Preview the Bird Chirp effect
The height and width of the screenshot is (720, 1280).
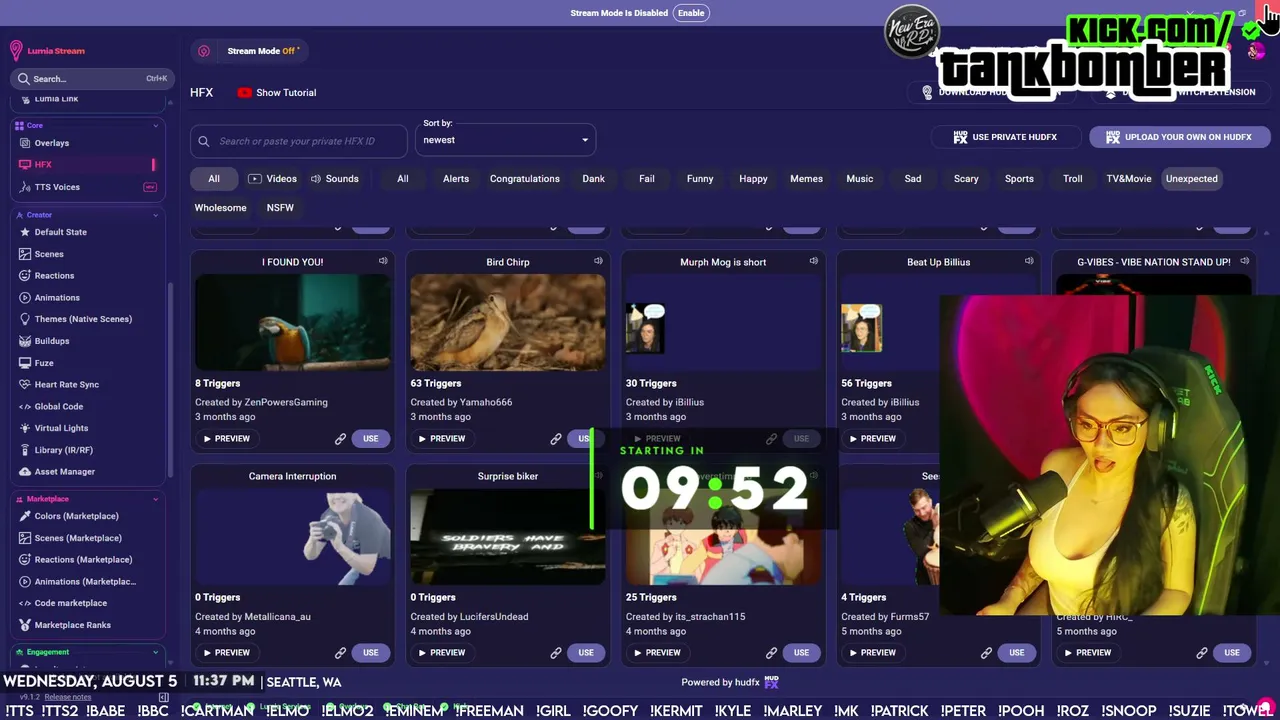442,439
